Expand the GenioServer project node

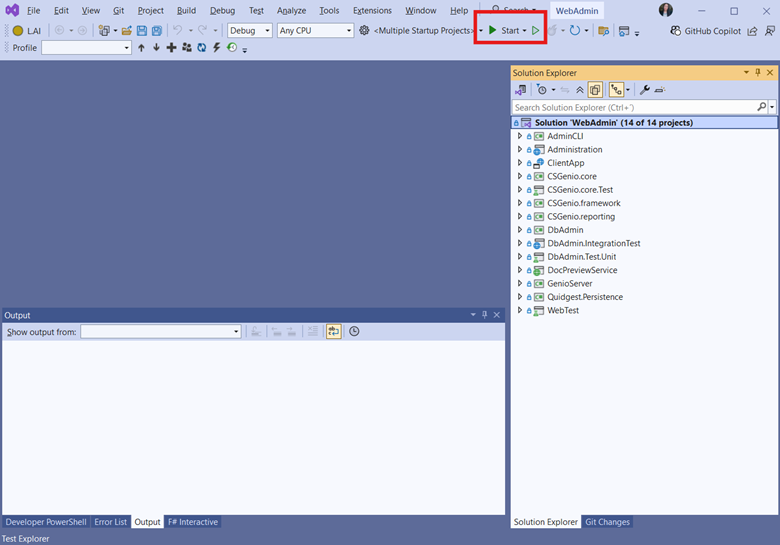tap(519, 283)
